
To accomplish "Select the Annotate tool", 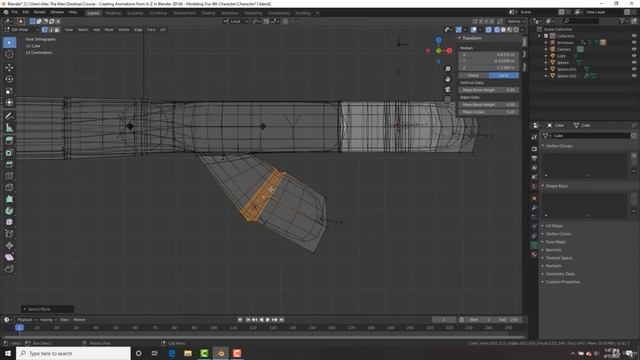I will [x=9, y=116].
